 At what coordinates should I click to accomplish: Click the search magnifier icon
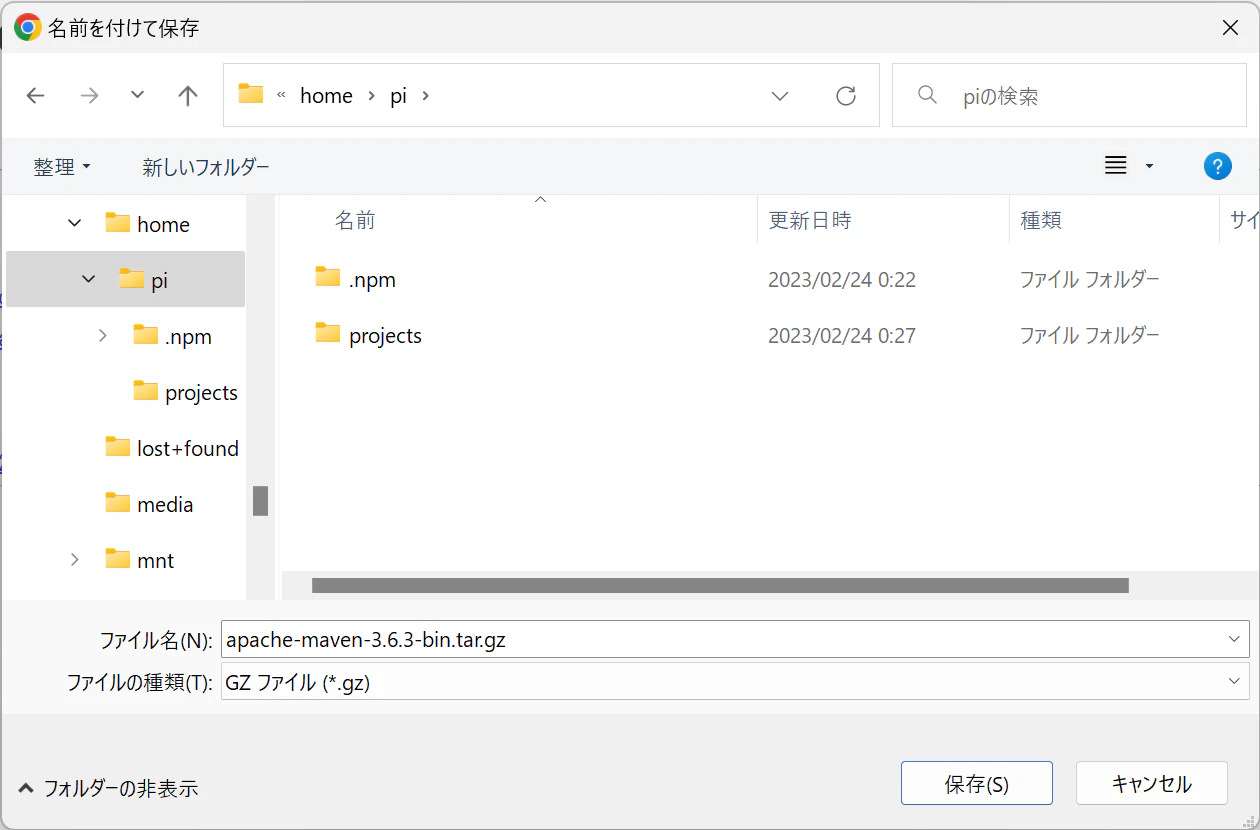point(927,95)
